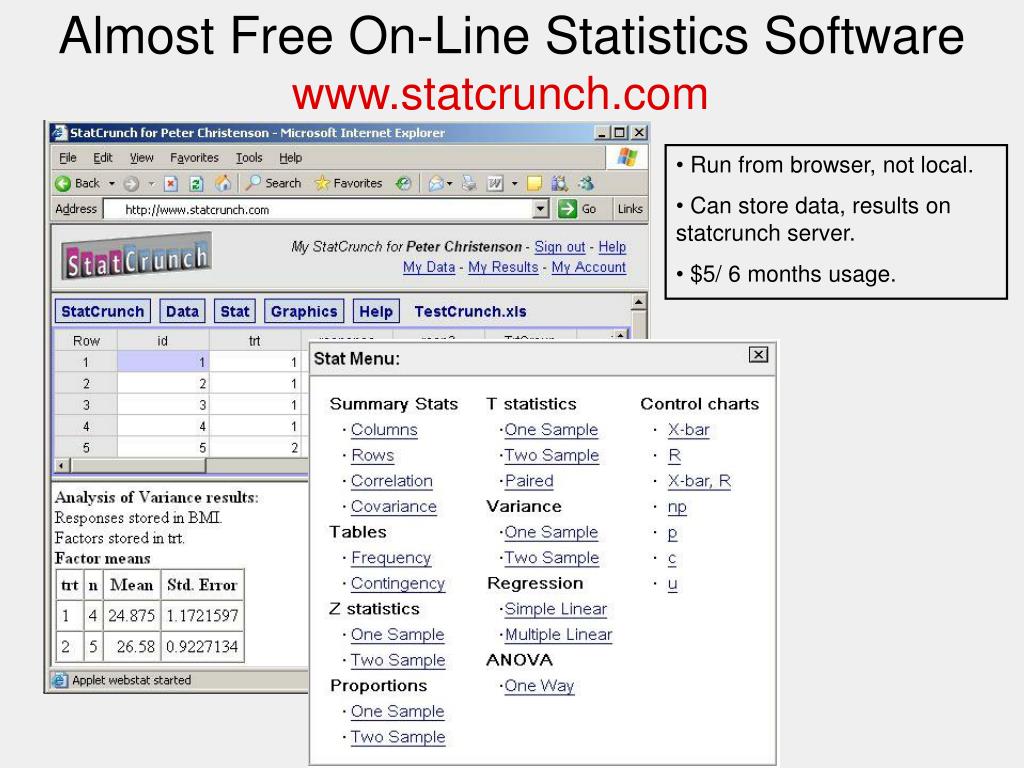Open the Edit with Word dropdown arrow

[515, 184]
